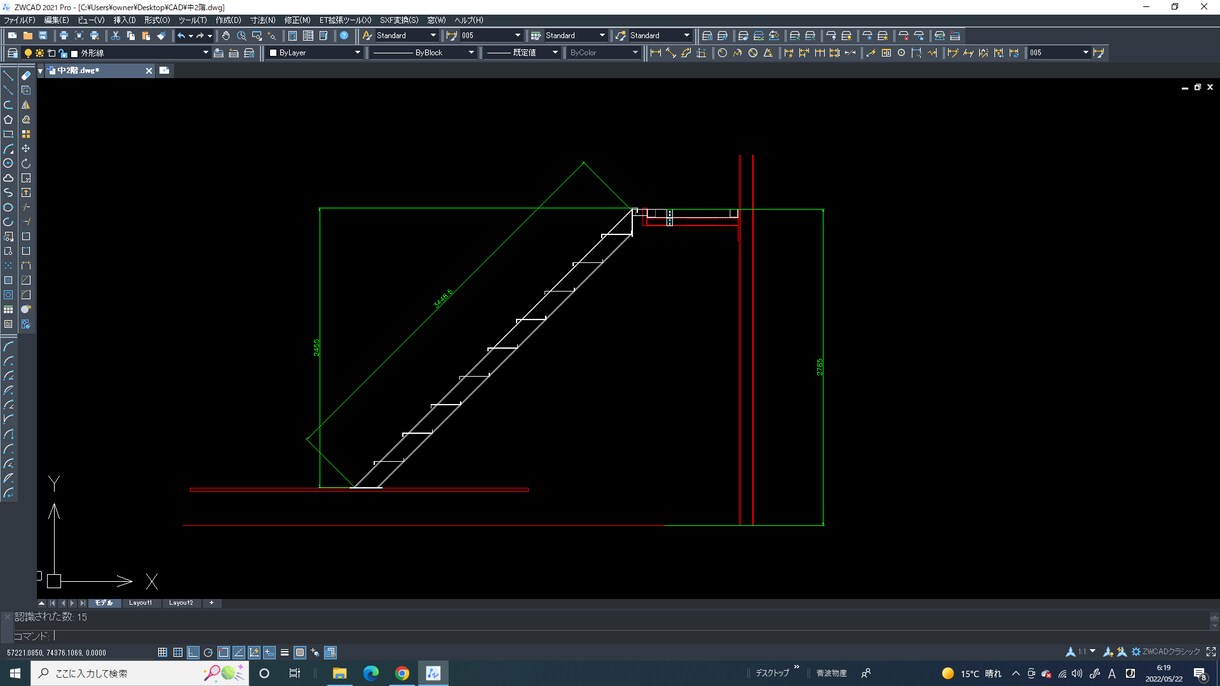
Task: Open the 005 dimension style dropdown
Action: pyautogui.click(x=491, y=36)
